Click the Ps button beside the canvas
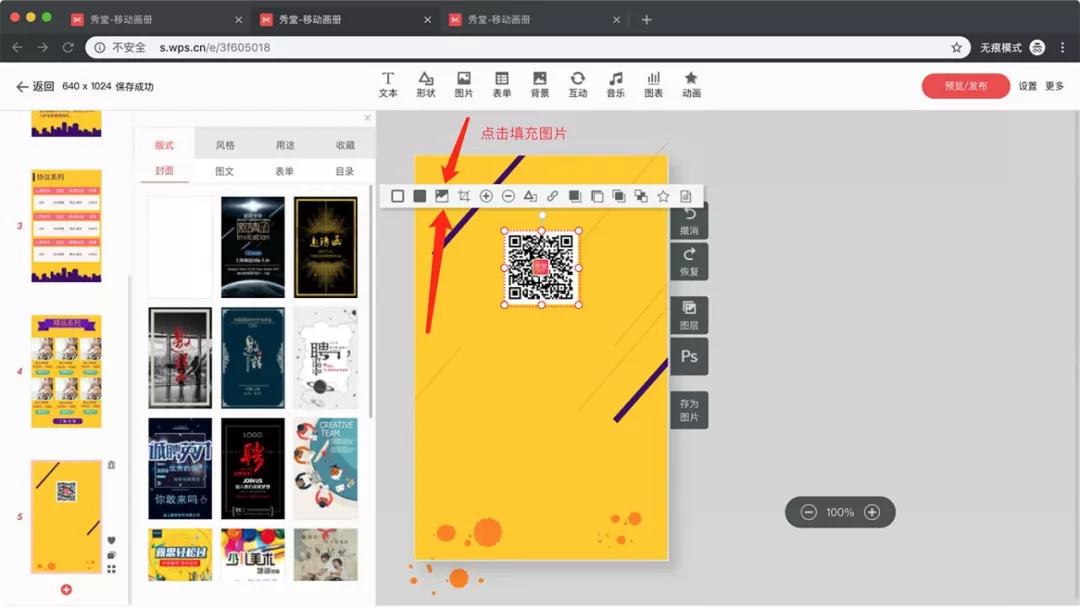The height and width of the screenshot is (607, 1080). (689, 356)
